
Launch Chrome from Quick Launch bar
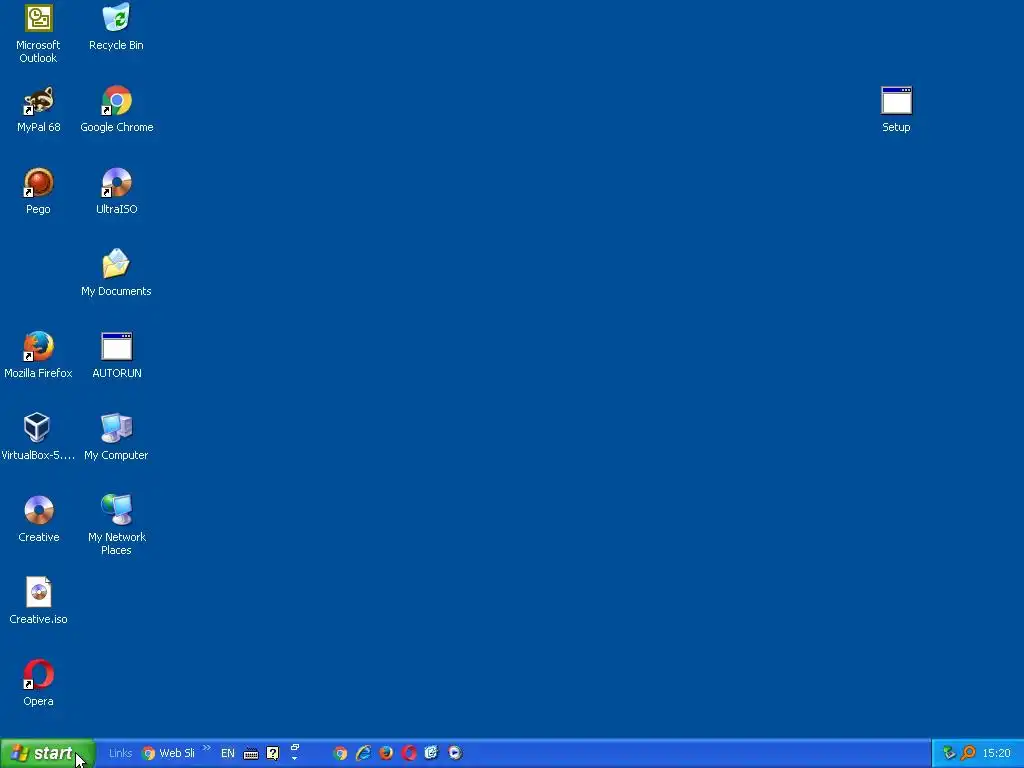pos(340,753)
